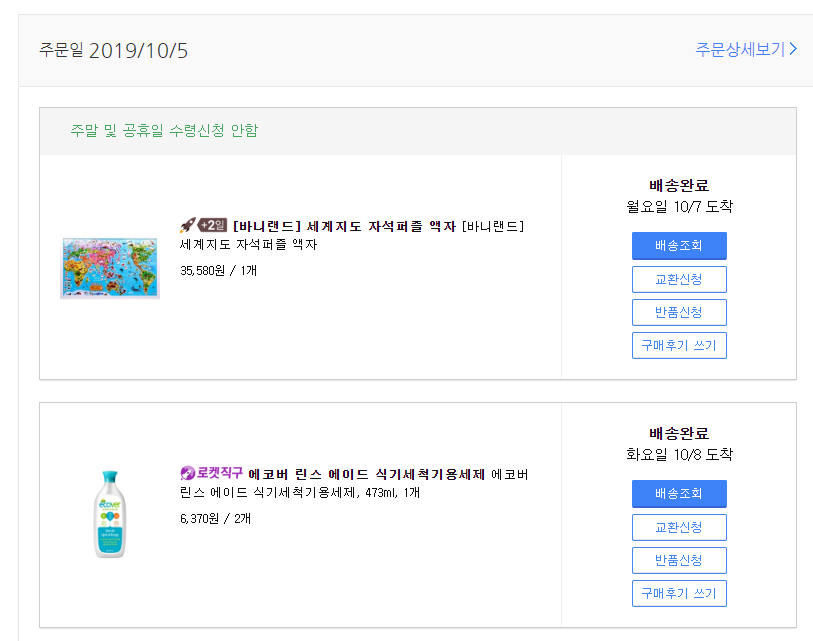Click the chevron arrow next to 주문상세보기
The width and height of the screenshot is (813, 641).
coord(793,48)
